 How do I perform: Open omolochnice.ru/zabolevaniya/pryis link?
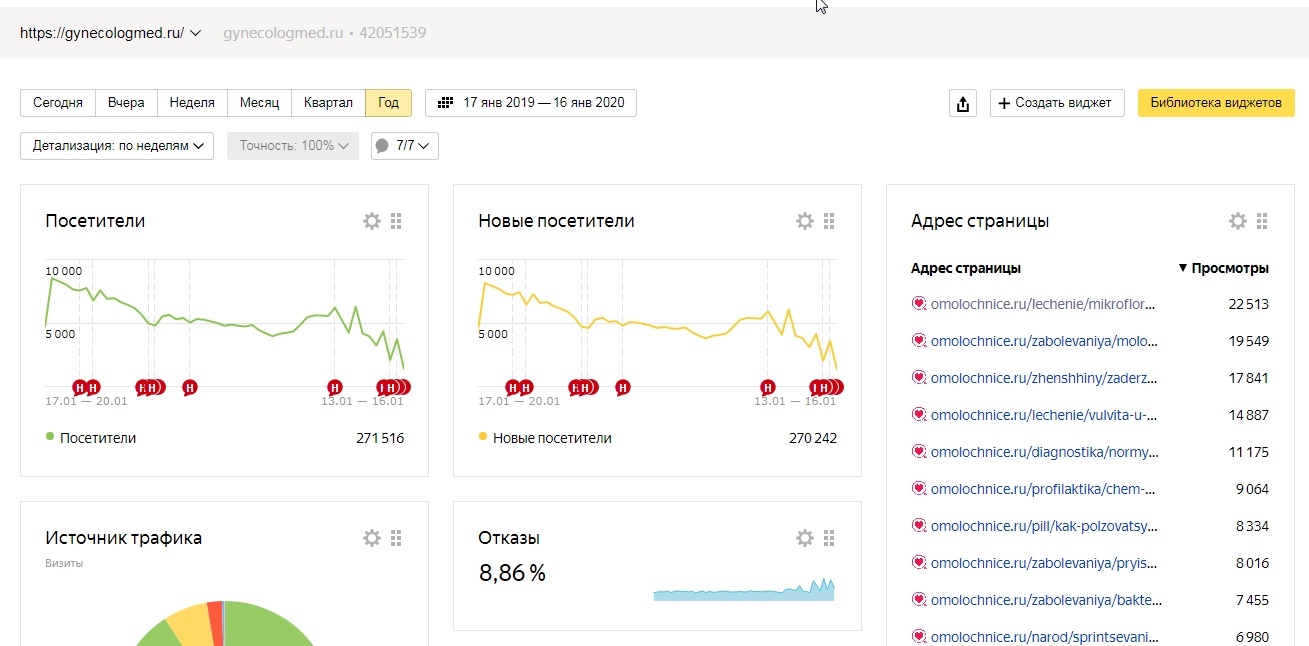pos(1045,563)
